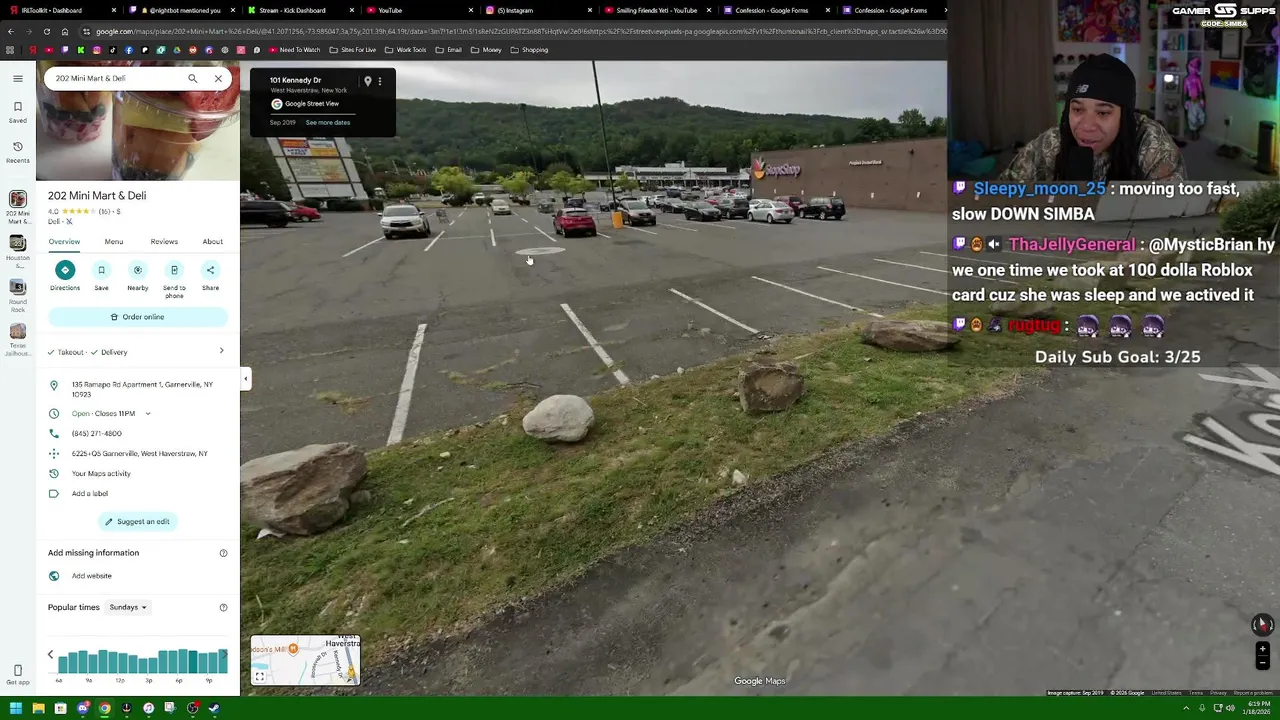This screenshot has width=1280, height=720.
Task: Open the Windows Start menu
Action: pos(16,708)
